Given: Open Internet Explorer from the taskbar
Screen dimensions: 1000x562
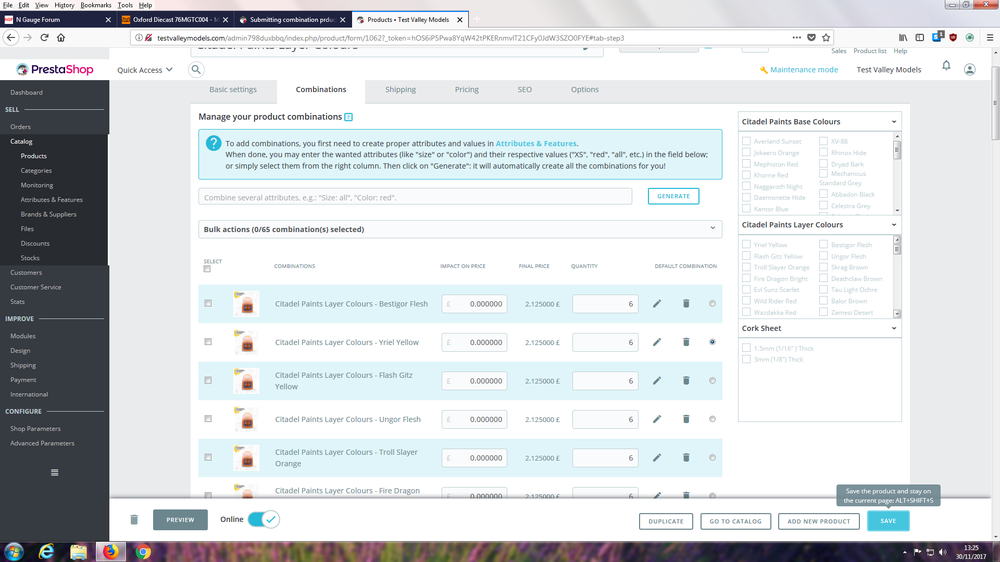Looking at the screenshot, I should coord(46,552).
